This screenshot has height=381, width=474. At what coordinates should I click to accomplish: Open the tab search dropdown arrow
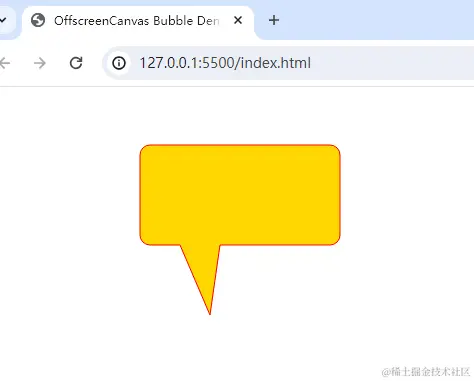coord(3,21)
